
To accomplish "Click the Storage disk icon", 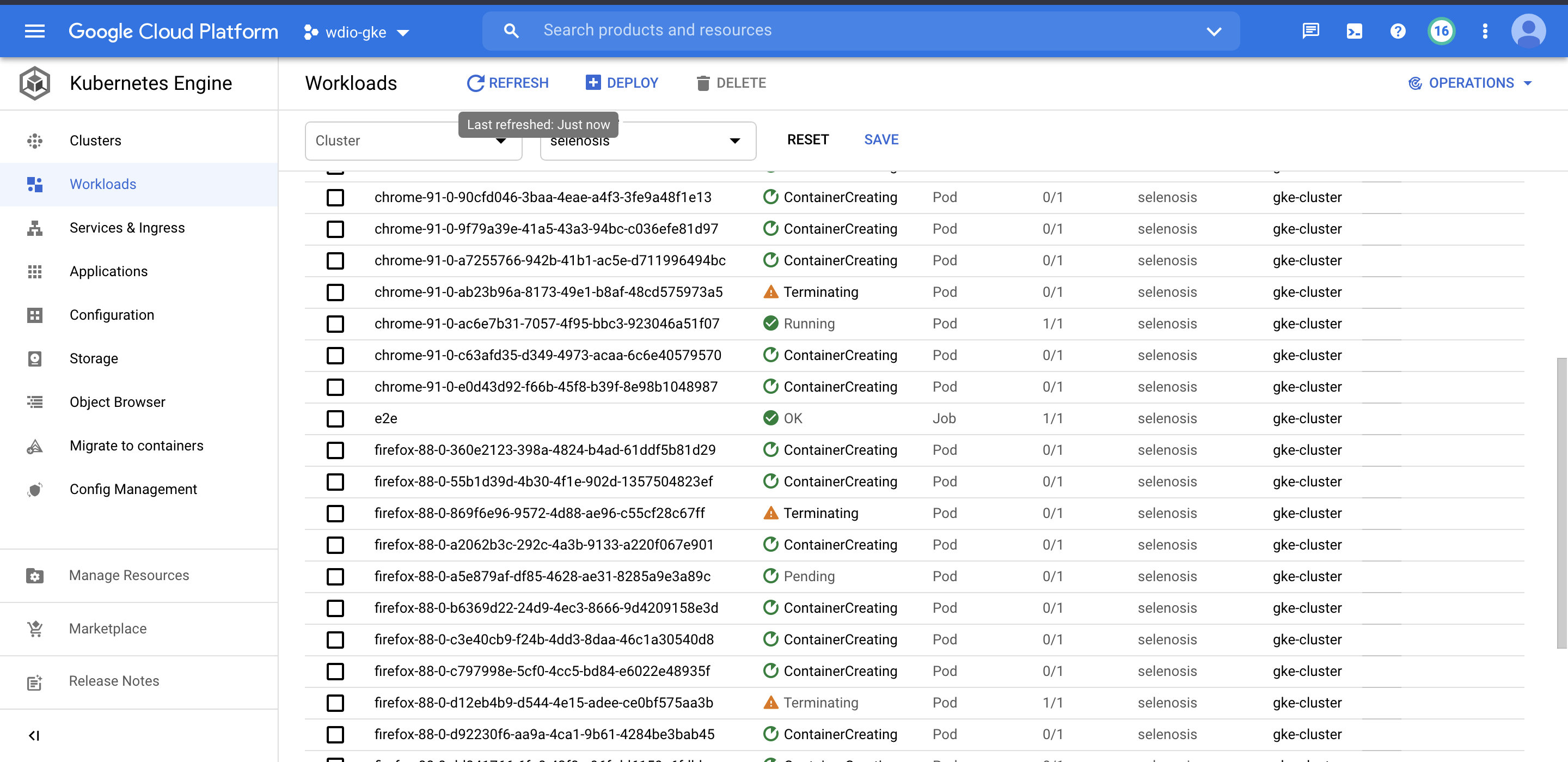I will (35, 359).
